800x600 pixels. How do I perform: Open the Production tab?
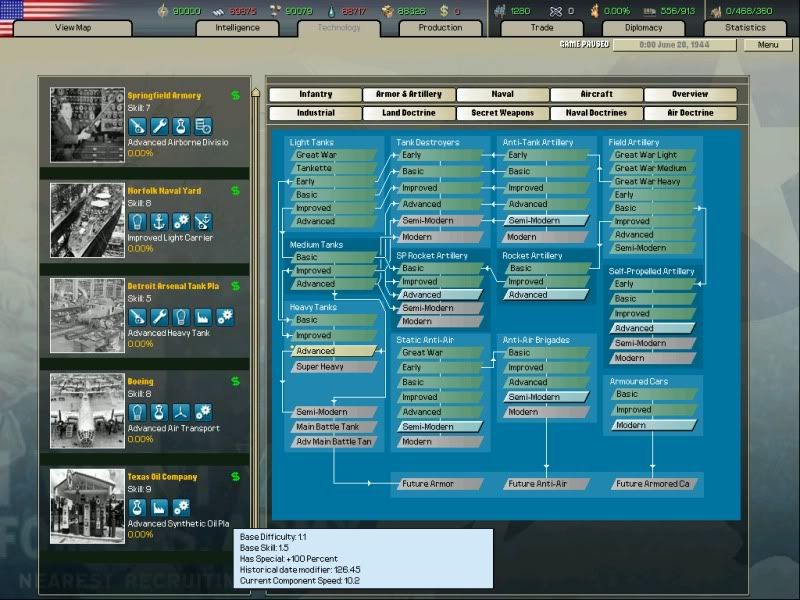pos(440,28)
